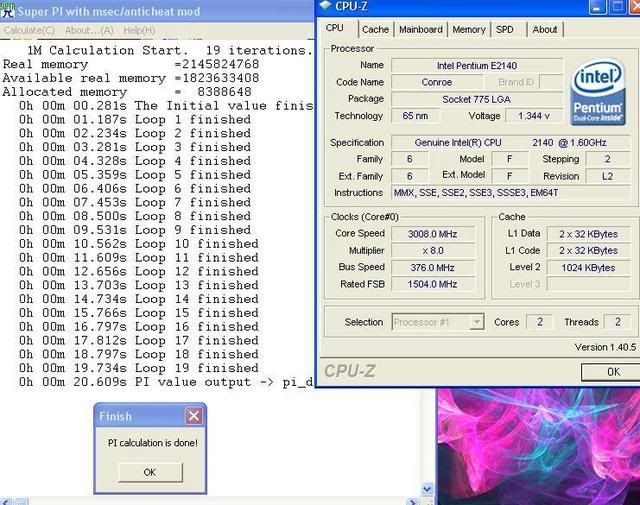Click the 'The Initial value' line at 00.281s
Viewport: 640px width, 505px height.
click(166, 106)
